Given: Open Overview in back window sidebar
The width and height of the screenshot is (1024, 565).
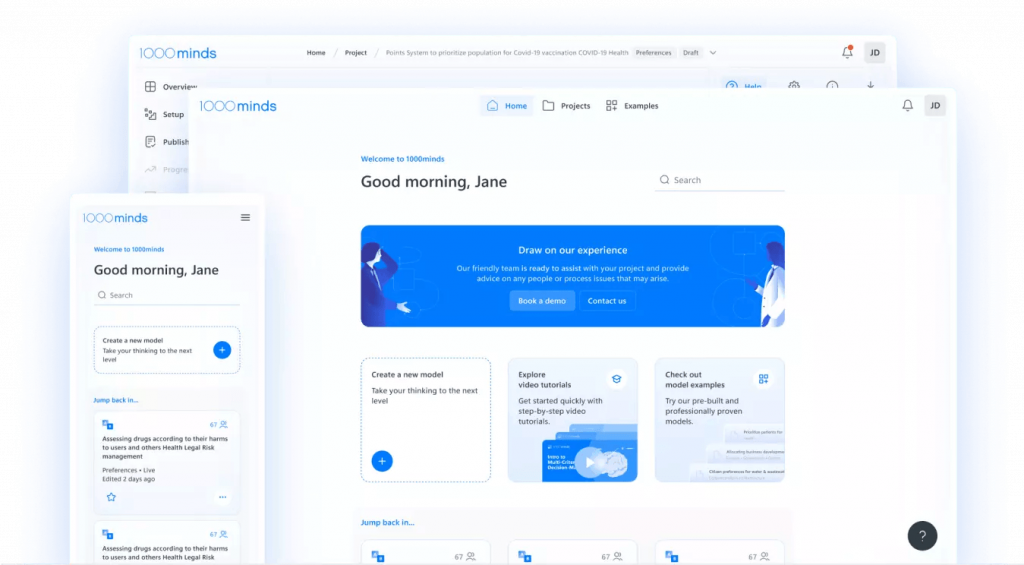Looking at the screenshot, I should 170,86.
